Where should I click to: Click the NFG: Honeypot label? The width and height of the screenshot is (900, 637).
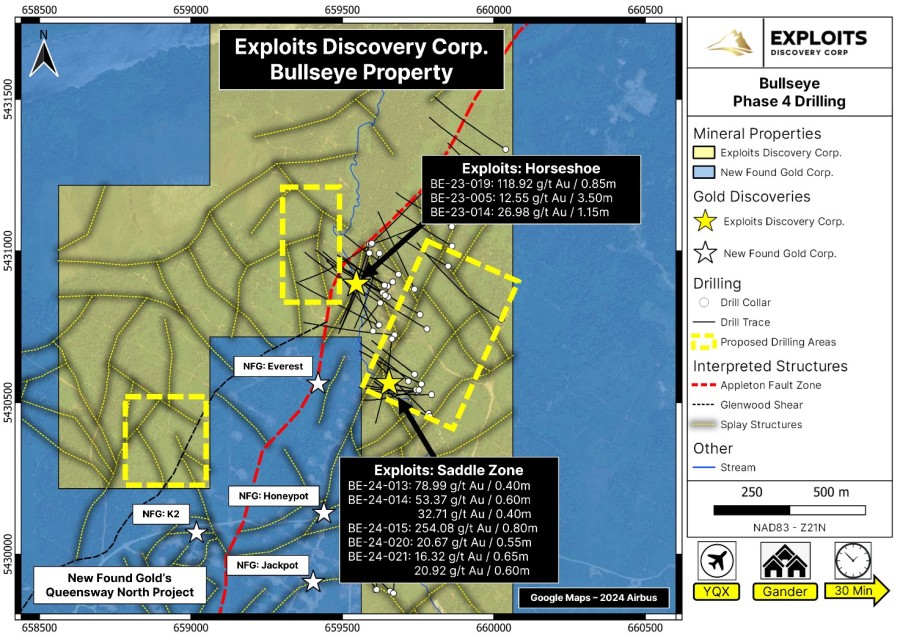pos(274,496)
